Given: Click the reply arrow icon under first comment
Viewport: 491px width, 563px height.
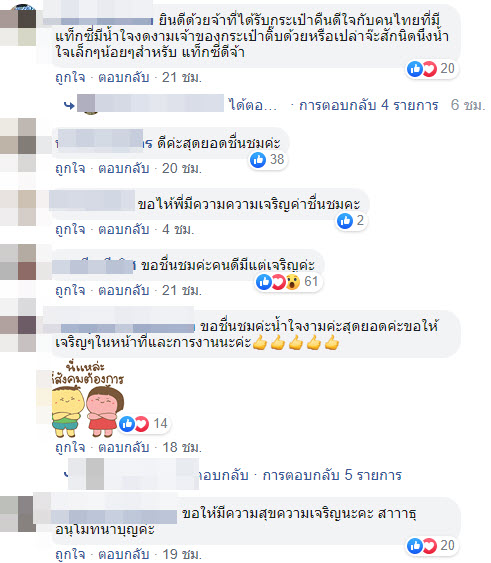Looking at the screenshot, I should tap(69, 106).
